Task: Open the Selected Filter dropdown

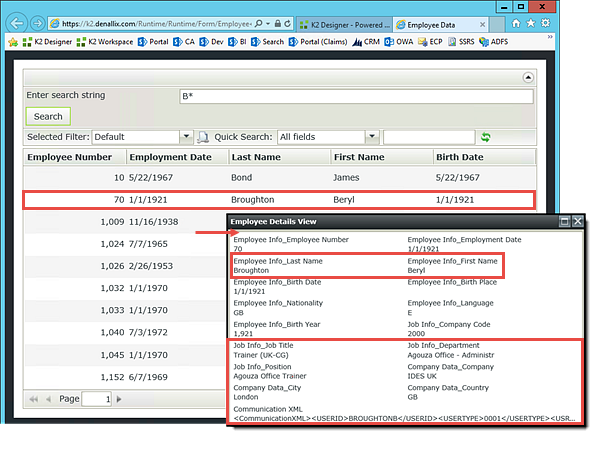Action: [x=186, y=137]
